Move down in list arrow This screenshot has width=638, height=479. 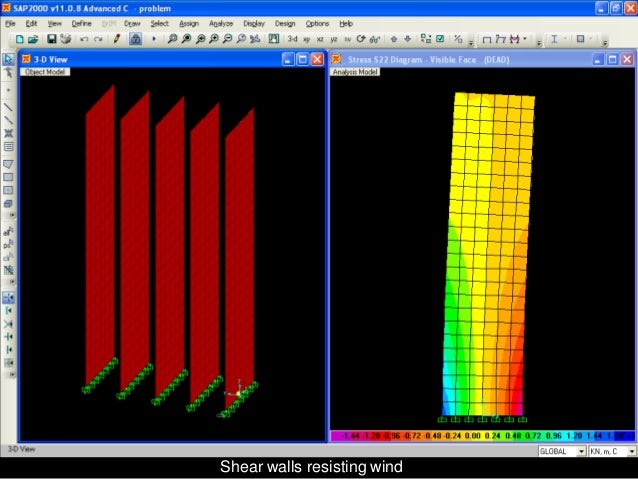[408, 39]
